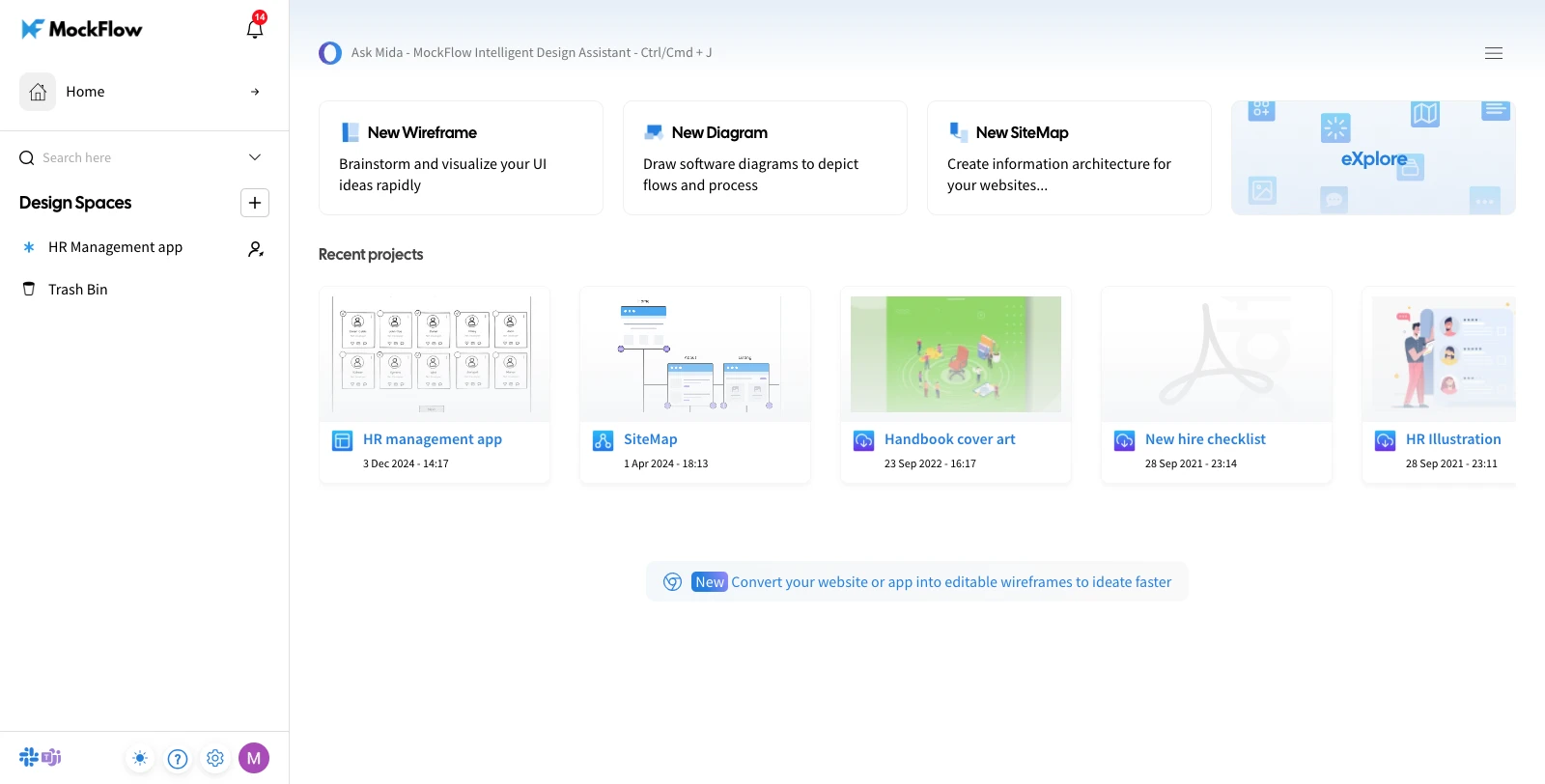
Task: Open the notifications bell
Action: coord(255,29)
